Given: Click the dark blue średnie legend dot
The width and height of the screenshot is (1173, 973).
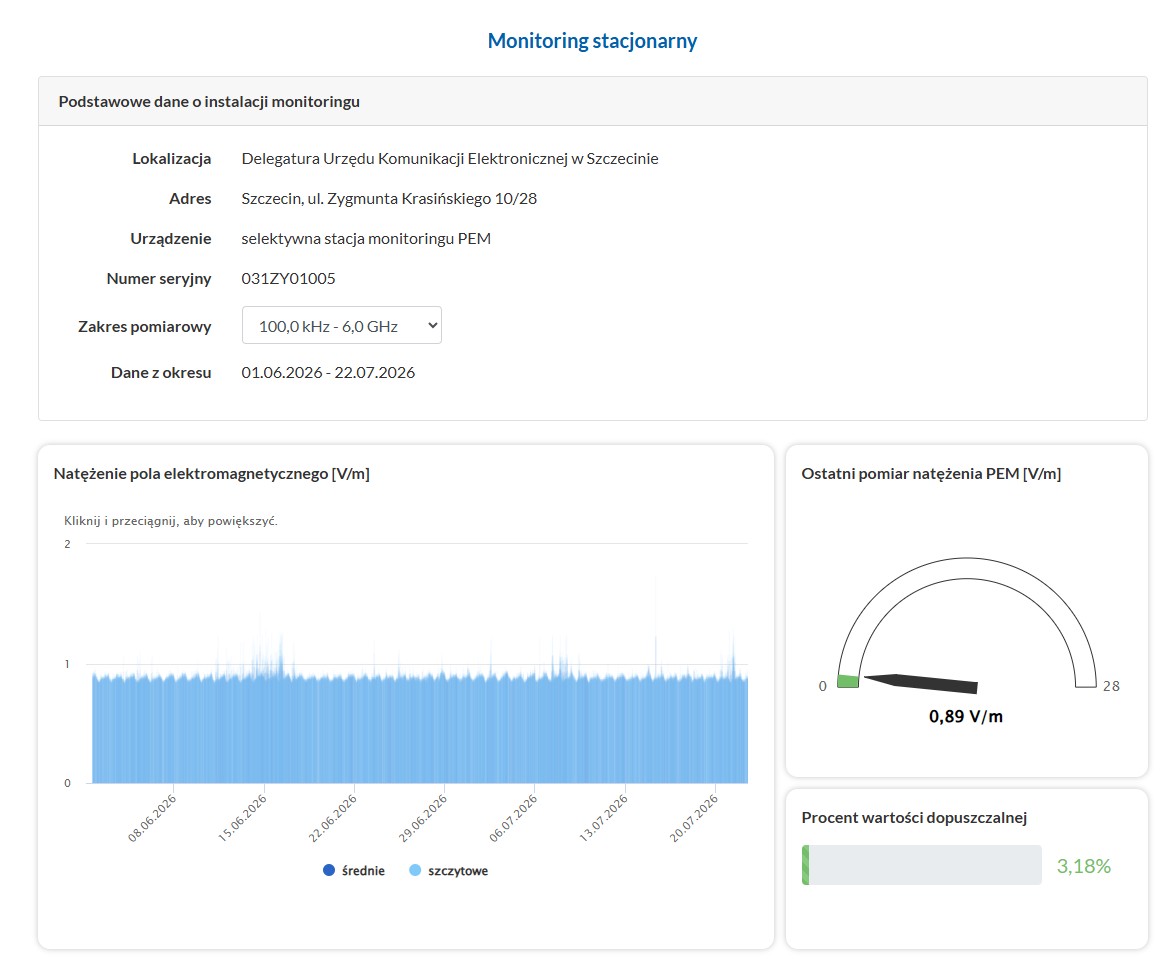Looking at the screenshot, I should (328, 870).
